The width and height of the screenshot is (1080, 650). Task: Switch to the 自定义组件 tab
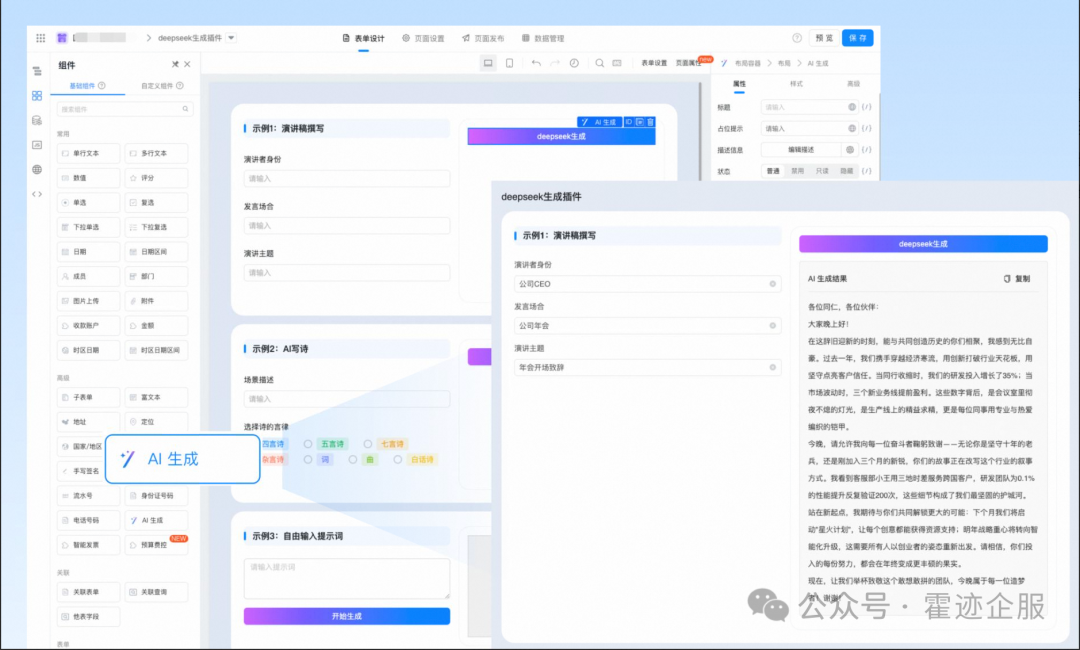point(162,86)
